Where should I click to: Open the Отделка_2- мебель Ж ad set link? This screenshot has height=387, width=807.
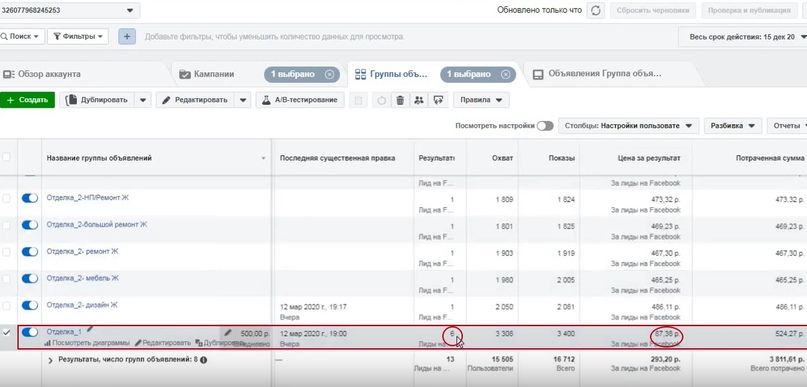82,278
